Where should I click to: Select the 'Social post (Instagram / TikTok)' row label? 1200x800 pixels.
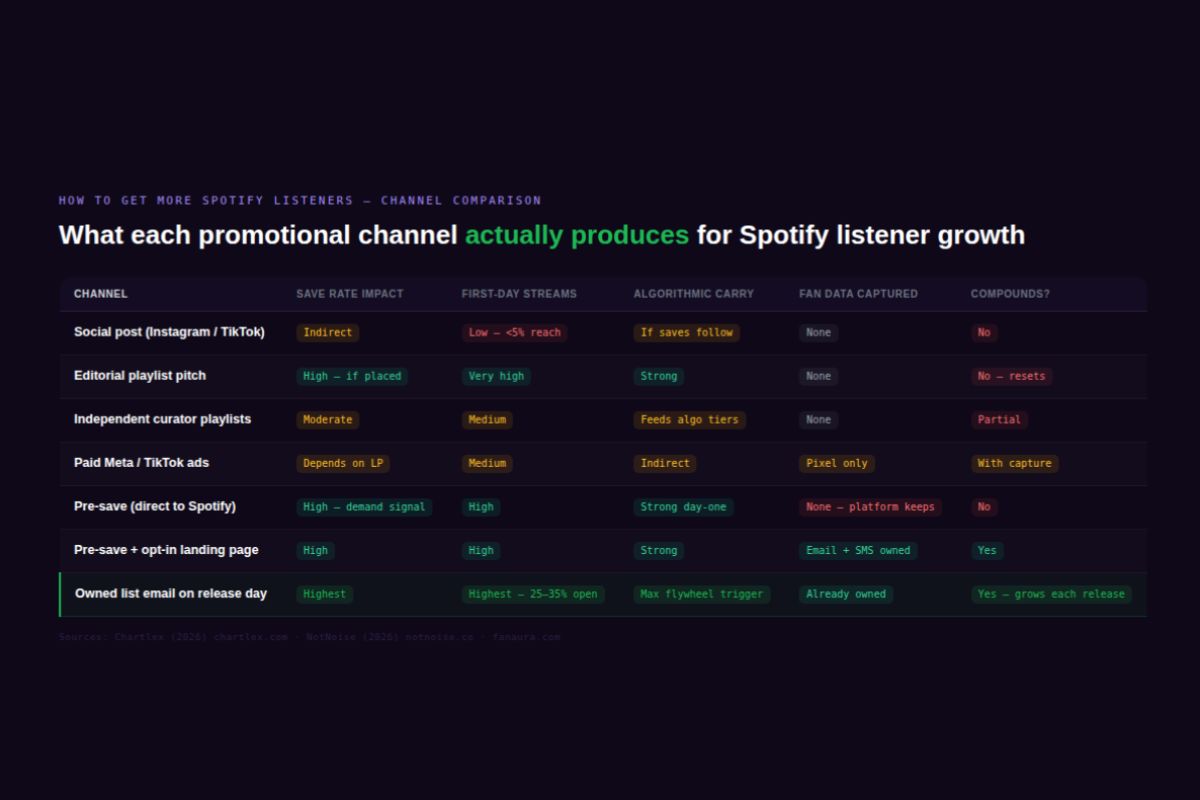tap(169, 332)
